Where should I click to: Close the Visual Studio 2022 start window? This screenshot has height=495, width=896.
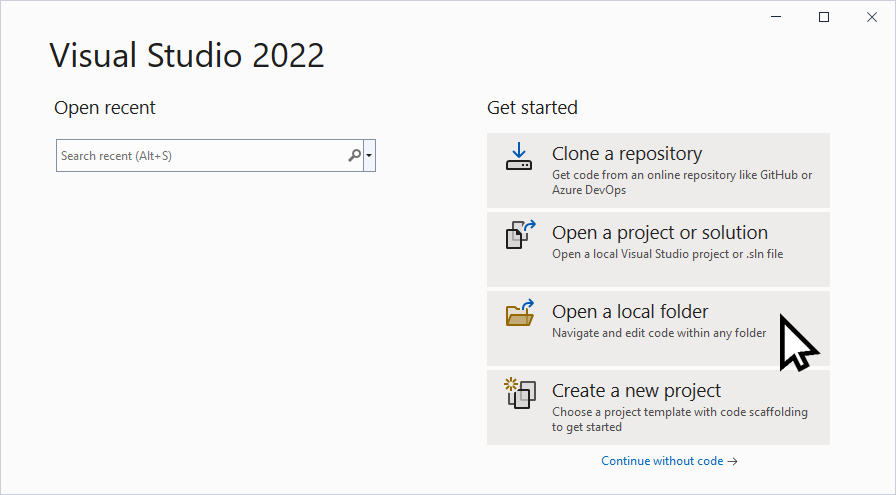tap(872, 17)
